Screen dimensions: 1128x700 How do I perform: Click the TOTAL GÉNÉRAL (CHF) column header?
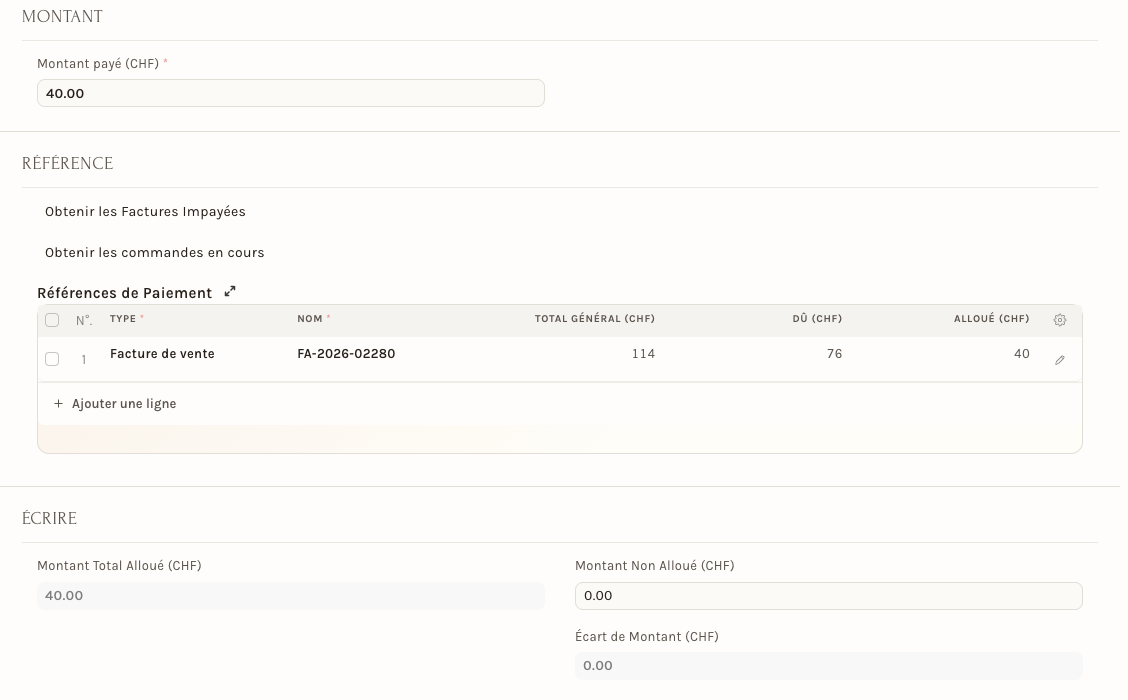coord(595,319)
